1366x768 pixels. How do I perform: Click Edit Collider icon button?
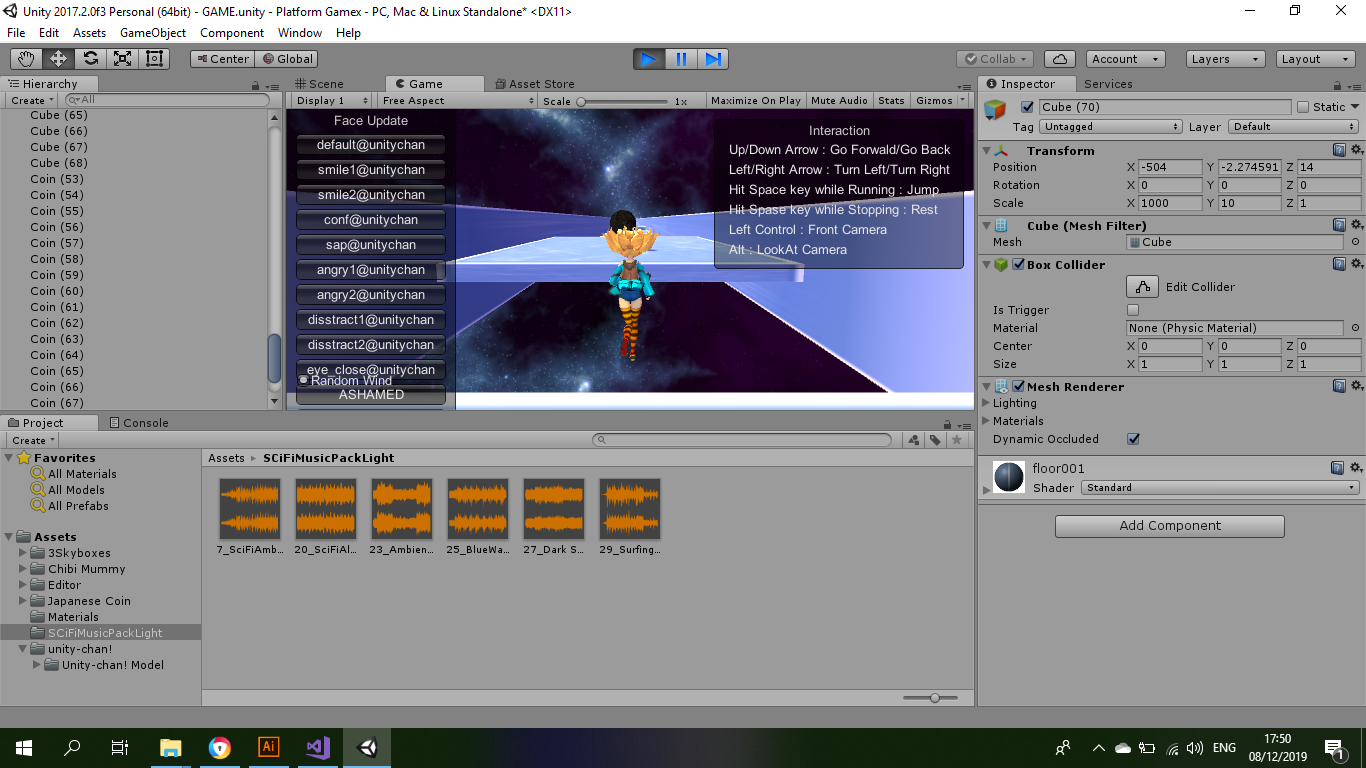(1142, 286)
